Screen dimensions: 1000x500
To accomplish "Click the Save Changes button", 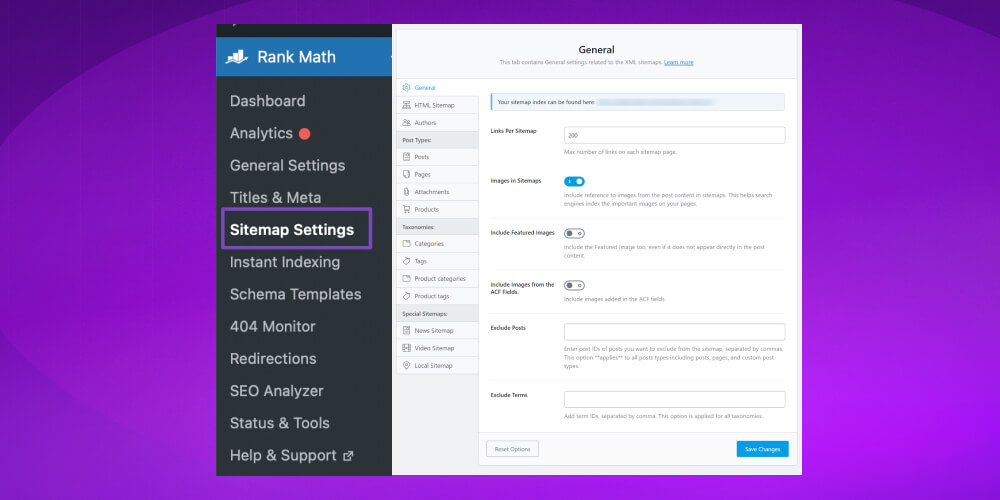I will [x=762, y=449].
